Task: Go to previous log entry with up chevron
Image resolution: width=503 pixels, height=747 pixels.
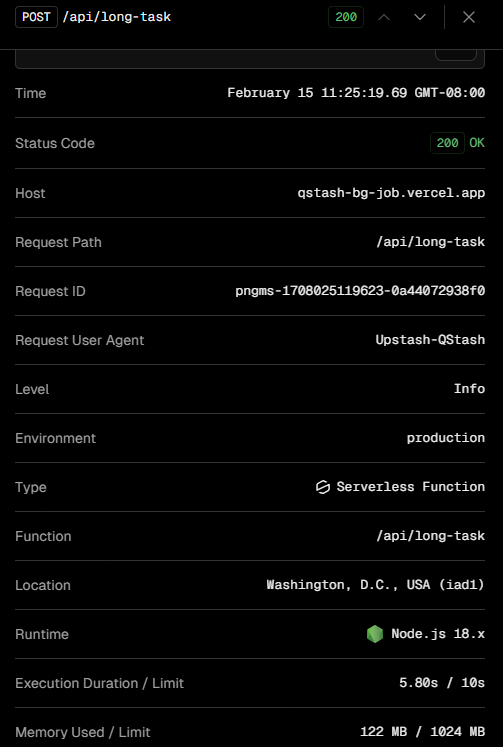Action: [x=384, y=17]
